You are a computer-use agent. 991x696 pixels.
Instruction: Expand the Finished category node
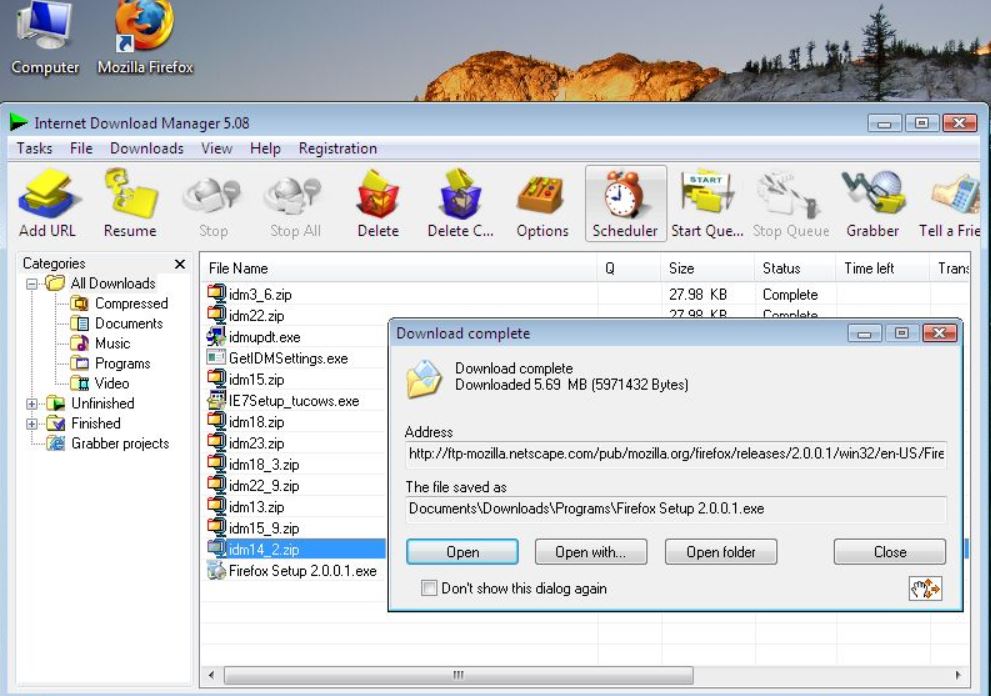(x=32, y=424)
